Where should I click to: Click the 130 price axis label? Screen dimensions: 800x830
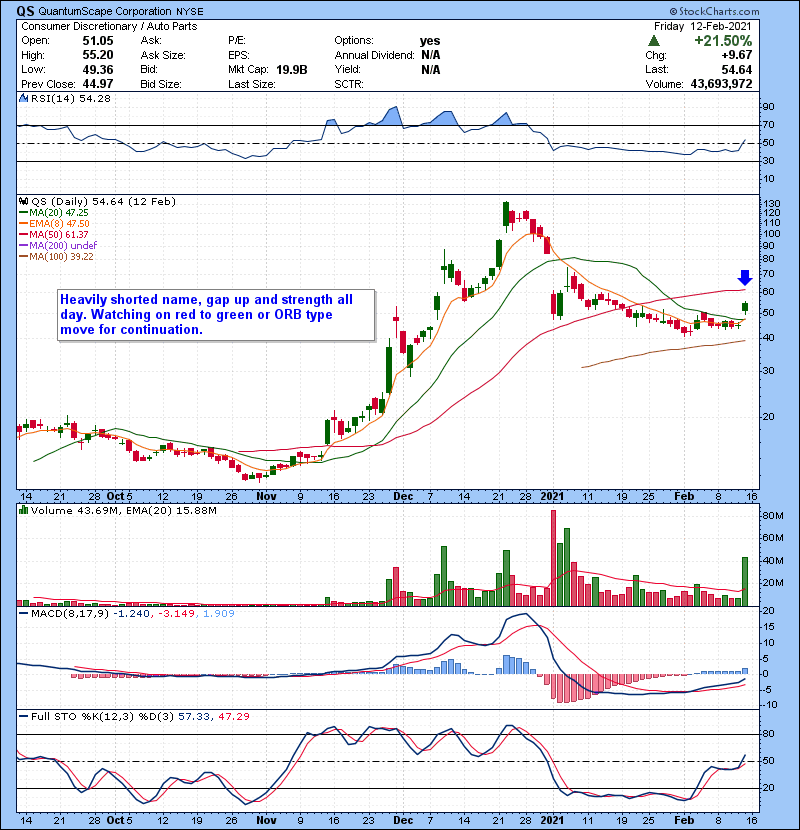[771, 204]
